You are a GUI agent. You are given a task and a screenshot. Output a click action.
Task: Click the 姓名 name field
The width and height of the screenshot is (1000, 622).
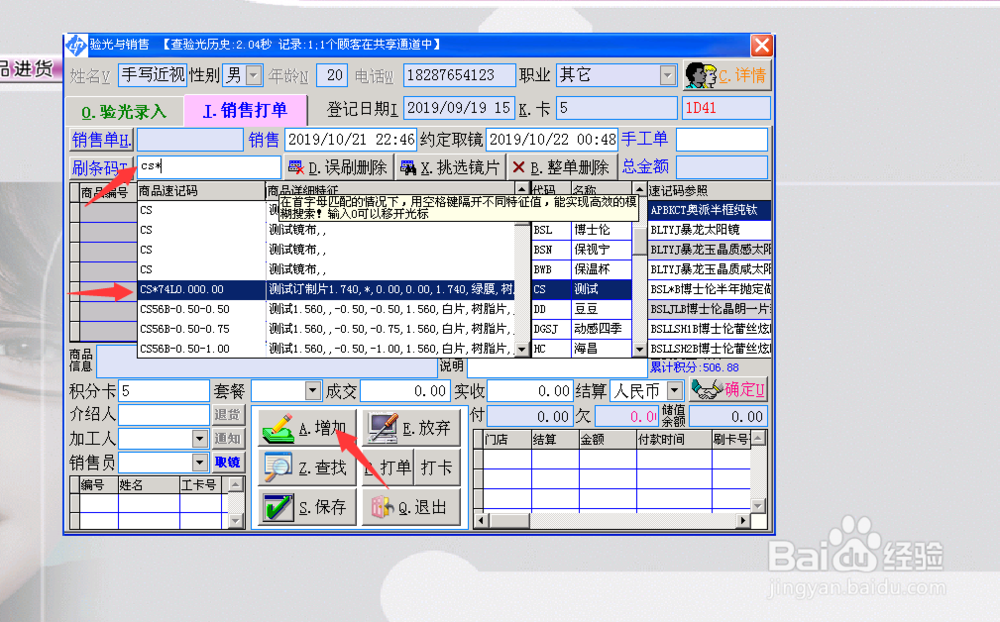(x=152, y=75)
